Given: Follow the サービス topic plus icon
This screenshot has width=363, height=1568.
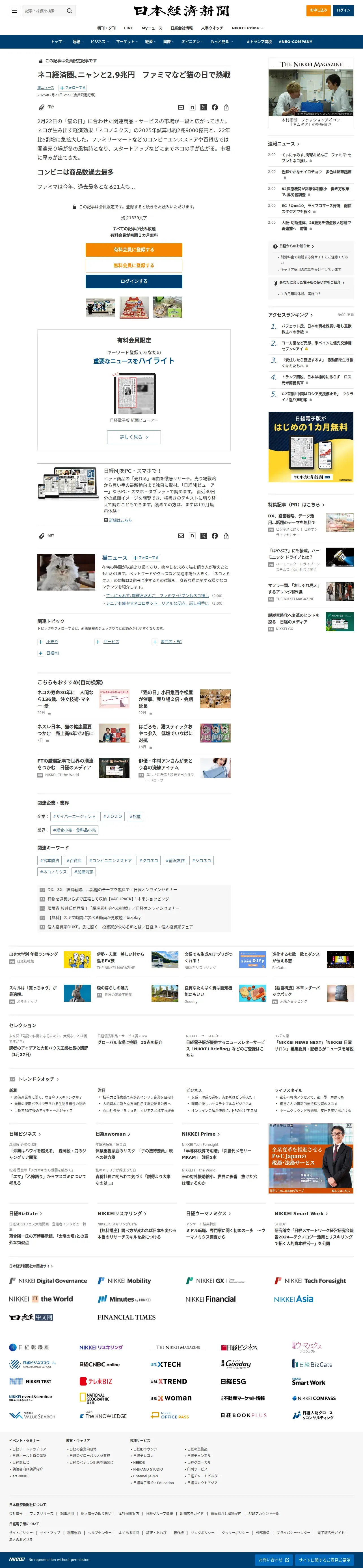Looking at the screenshot, I should [x=98, y=642].
